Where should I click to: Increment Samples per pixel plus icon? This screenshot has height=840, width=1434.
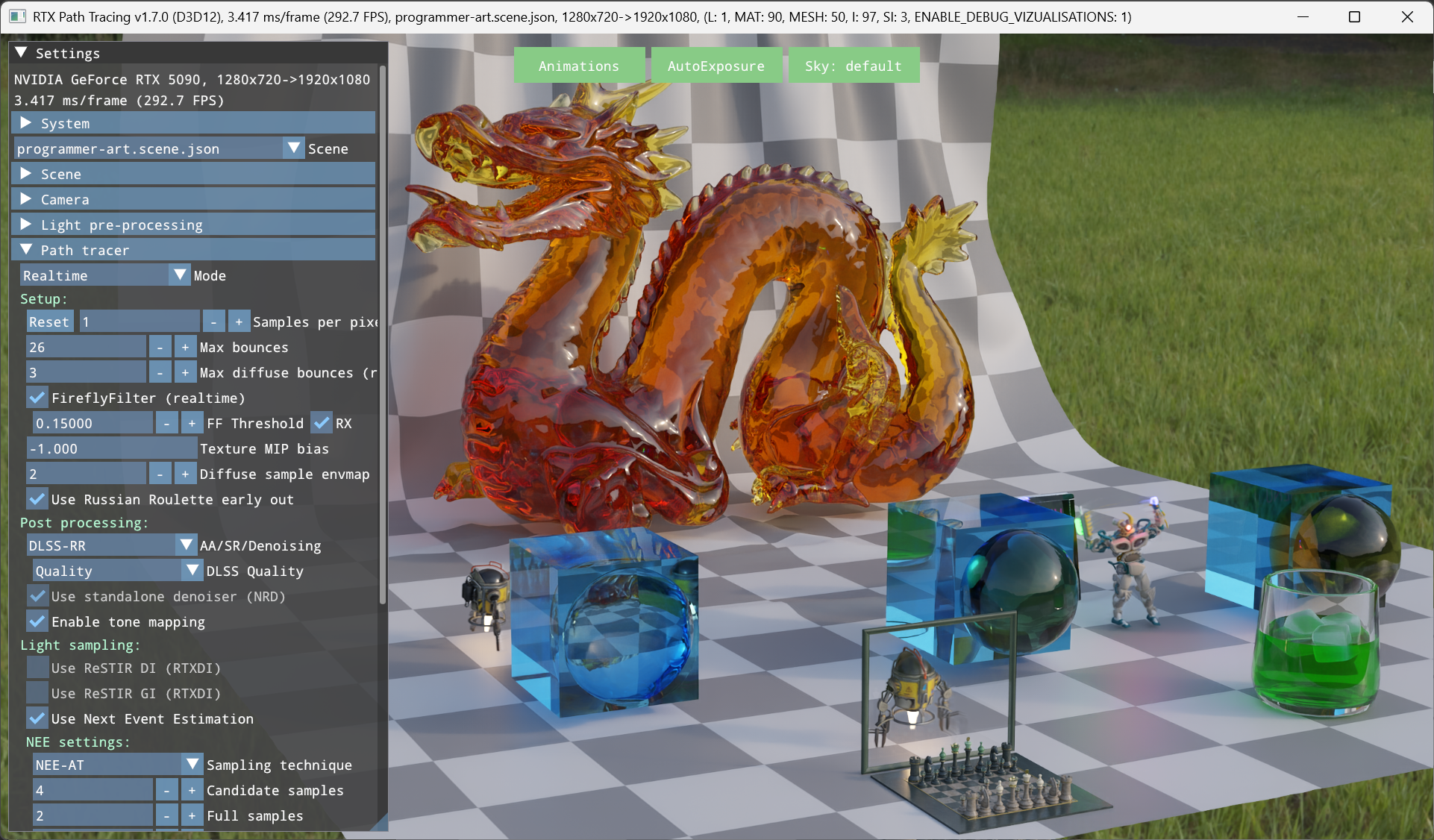[239, 322]
